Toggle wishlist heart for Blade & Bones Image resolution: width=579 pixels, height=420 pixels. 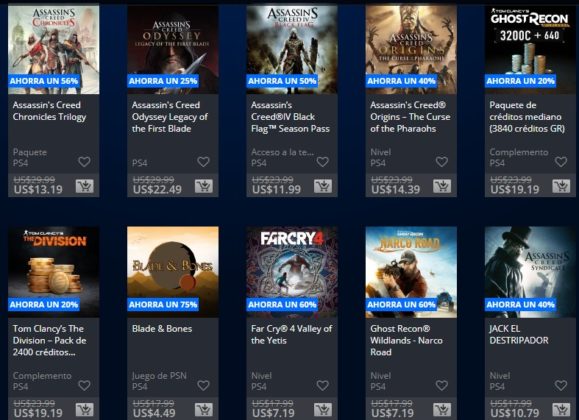(203, 385)
